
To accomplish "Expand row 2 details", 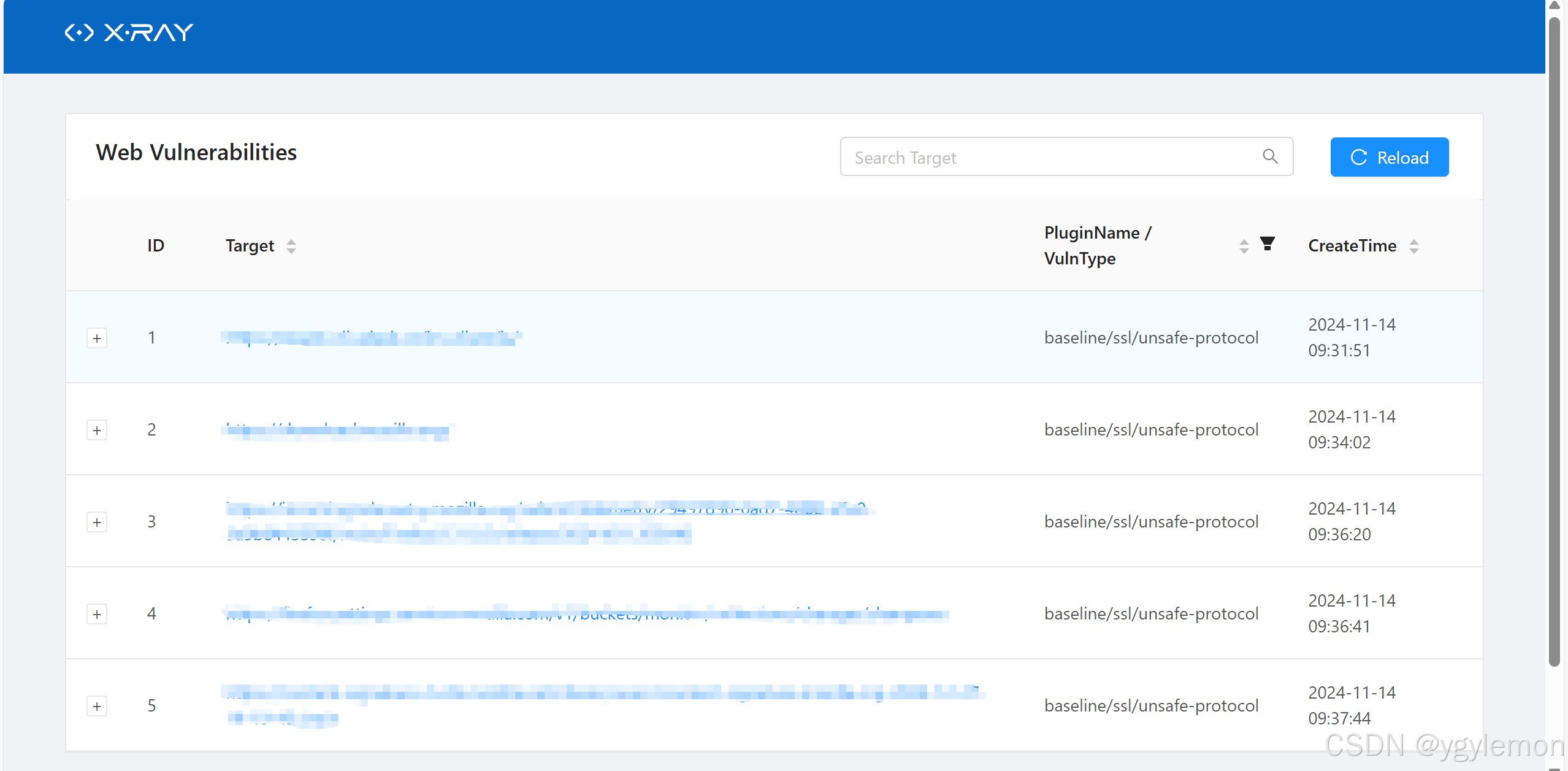I will [97, 430].
